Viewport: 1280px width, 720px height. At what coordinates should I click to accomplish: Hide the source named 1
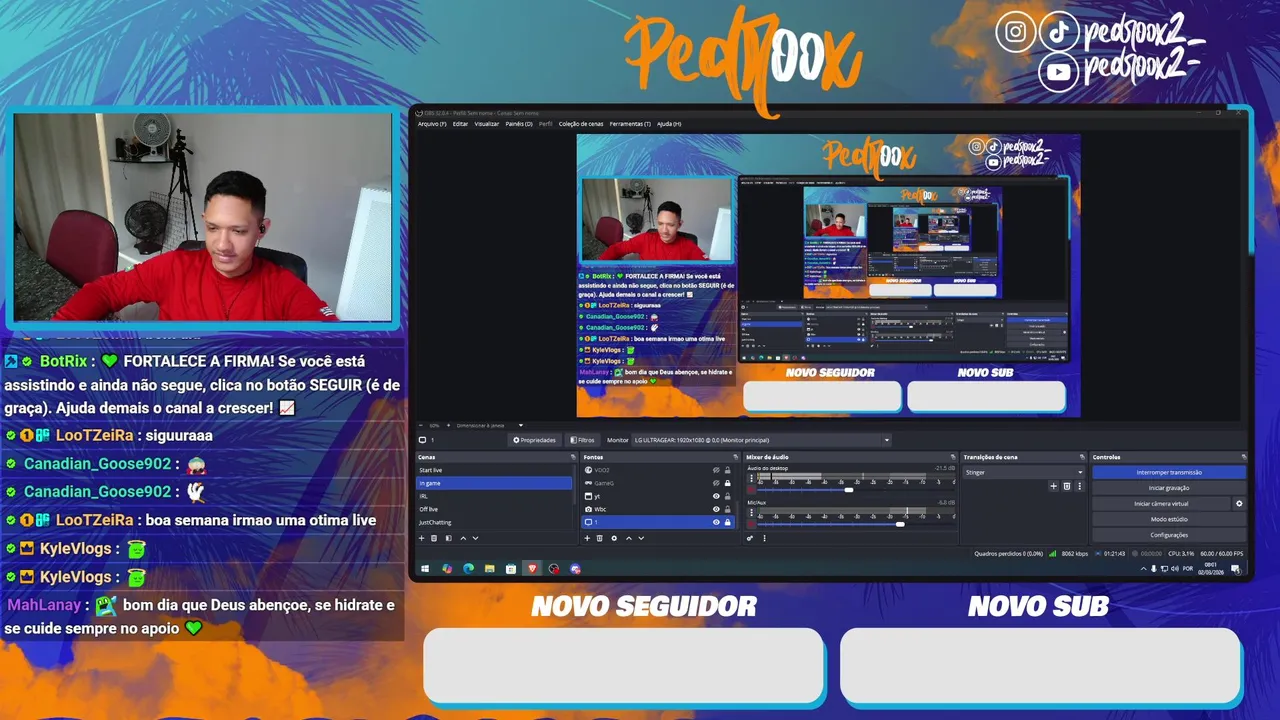[716, 522]
